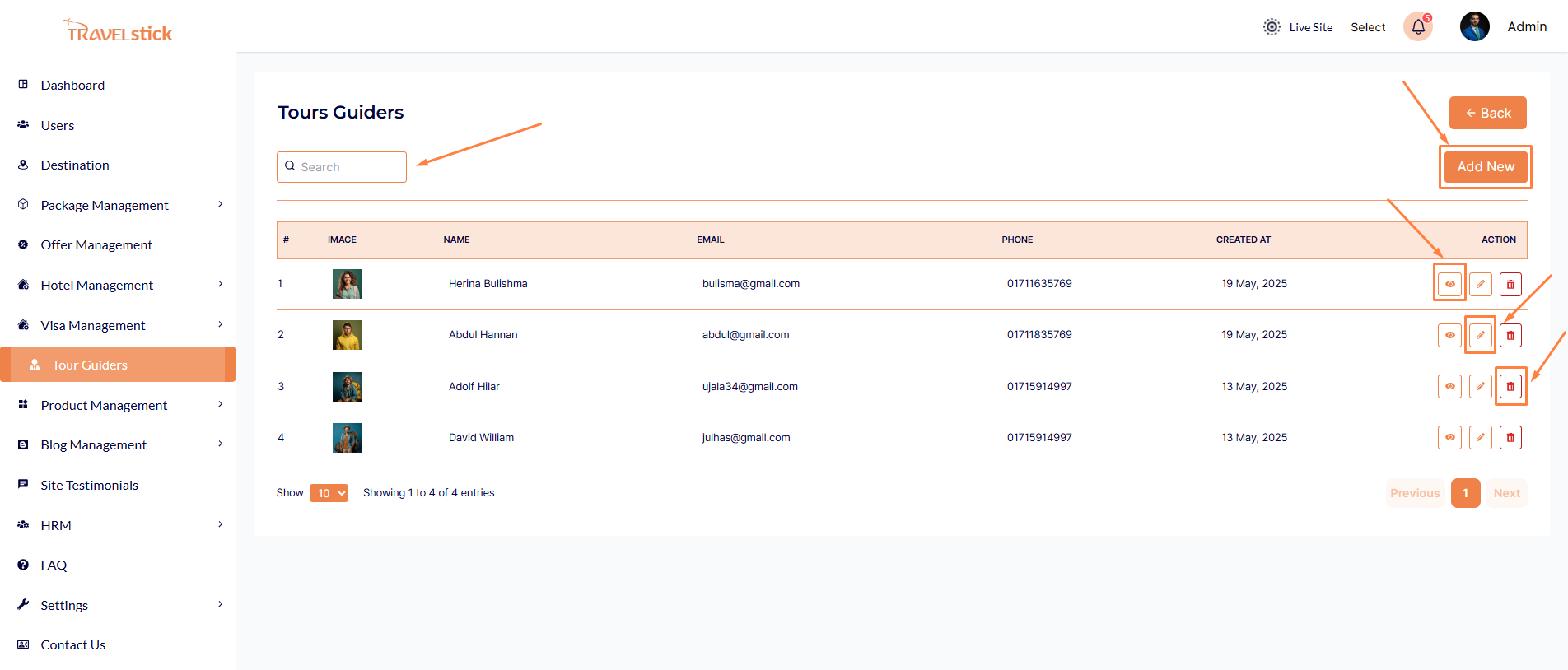View details of David William
1568x670 pixels.
click(1449, 437)
